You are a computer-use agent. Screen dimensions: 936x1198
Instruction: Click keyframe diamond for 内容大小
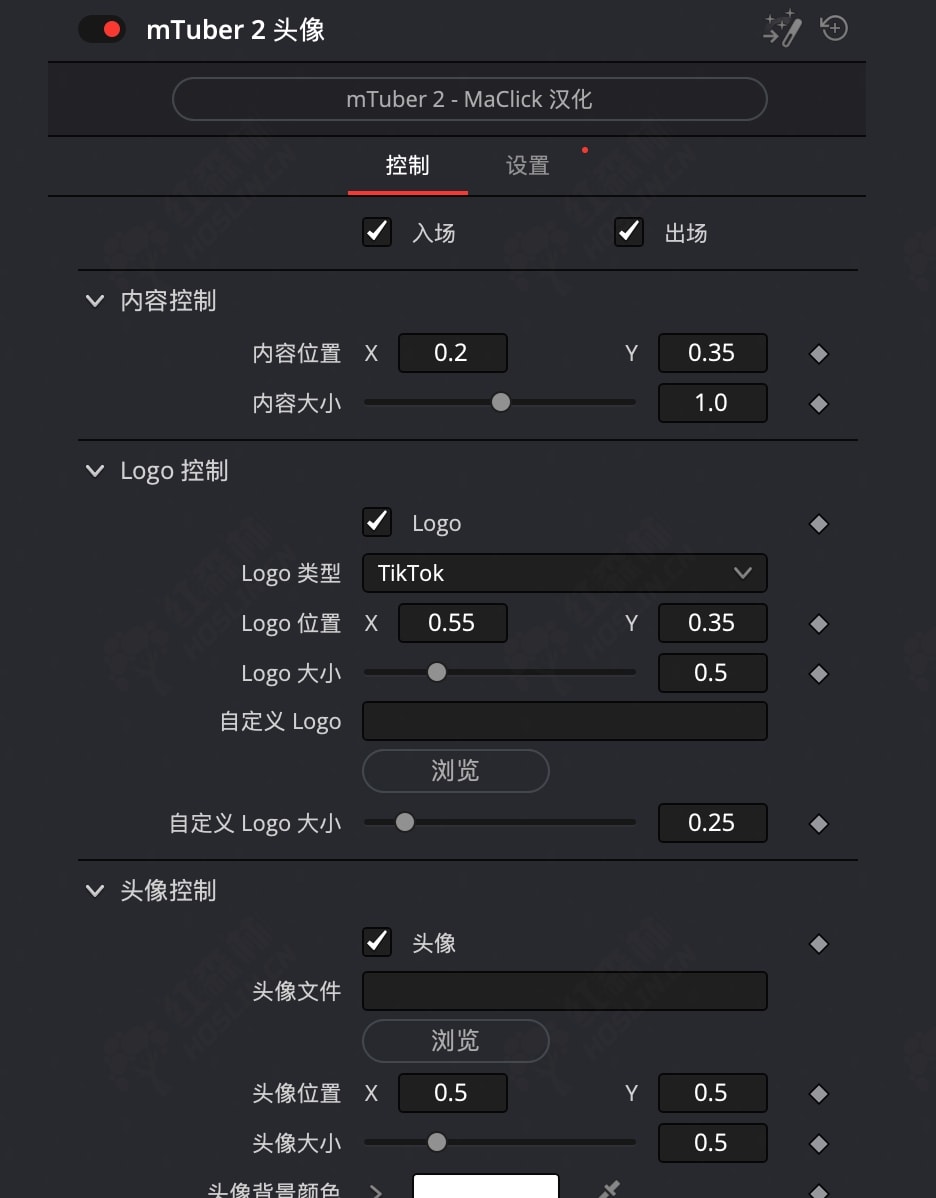coord(819,404)
